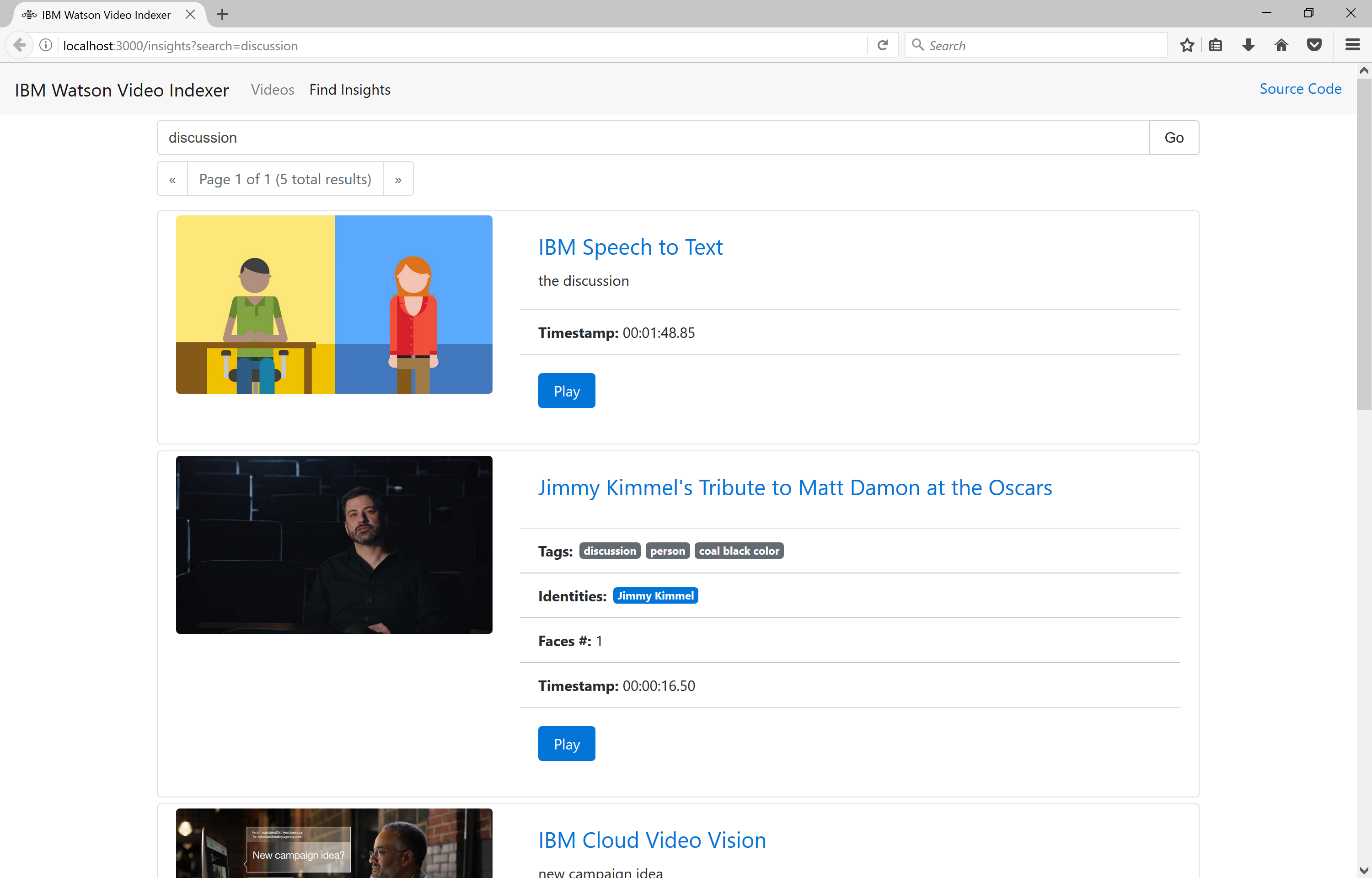Open the Videos navigation item
1372x878 pixels.
click(273, 90)
